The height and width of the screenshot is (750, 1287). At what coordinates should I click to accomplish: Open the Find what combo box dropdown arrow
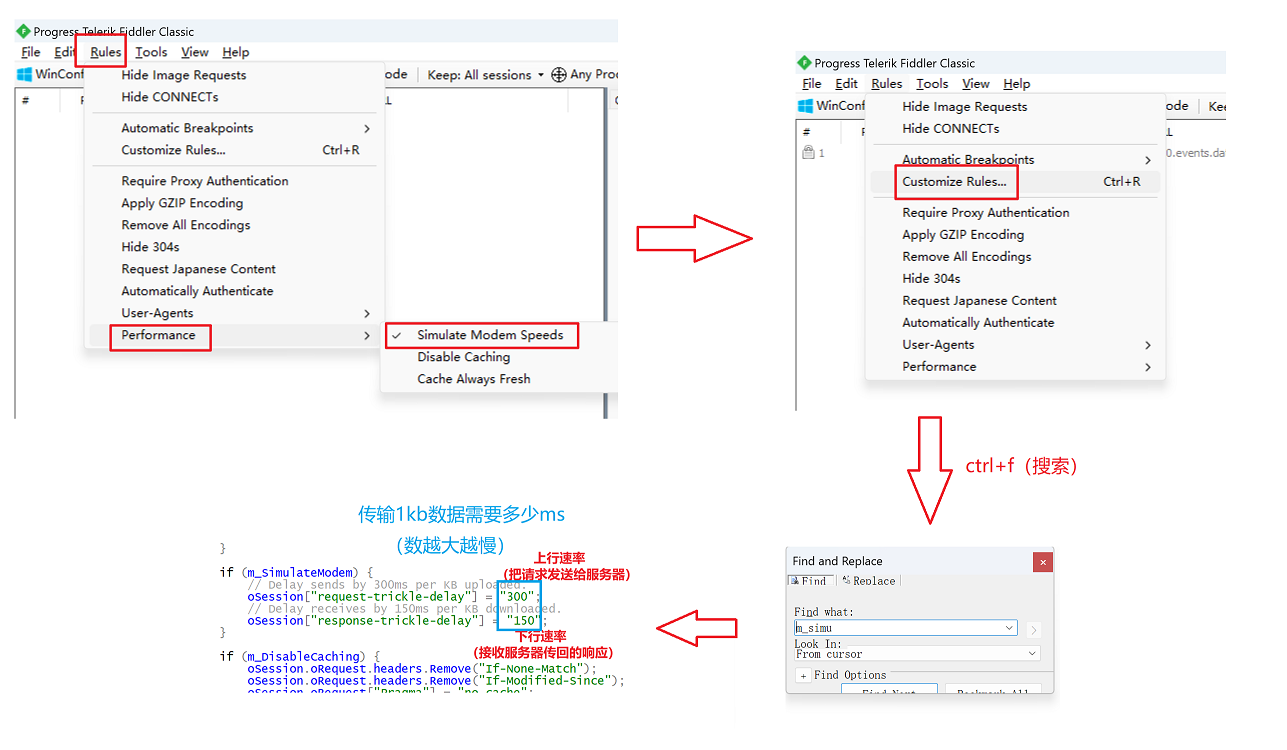[x=1009, y=629]
